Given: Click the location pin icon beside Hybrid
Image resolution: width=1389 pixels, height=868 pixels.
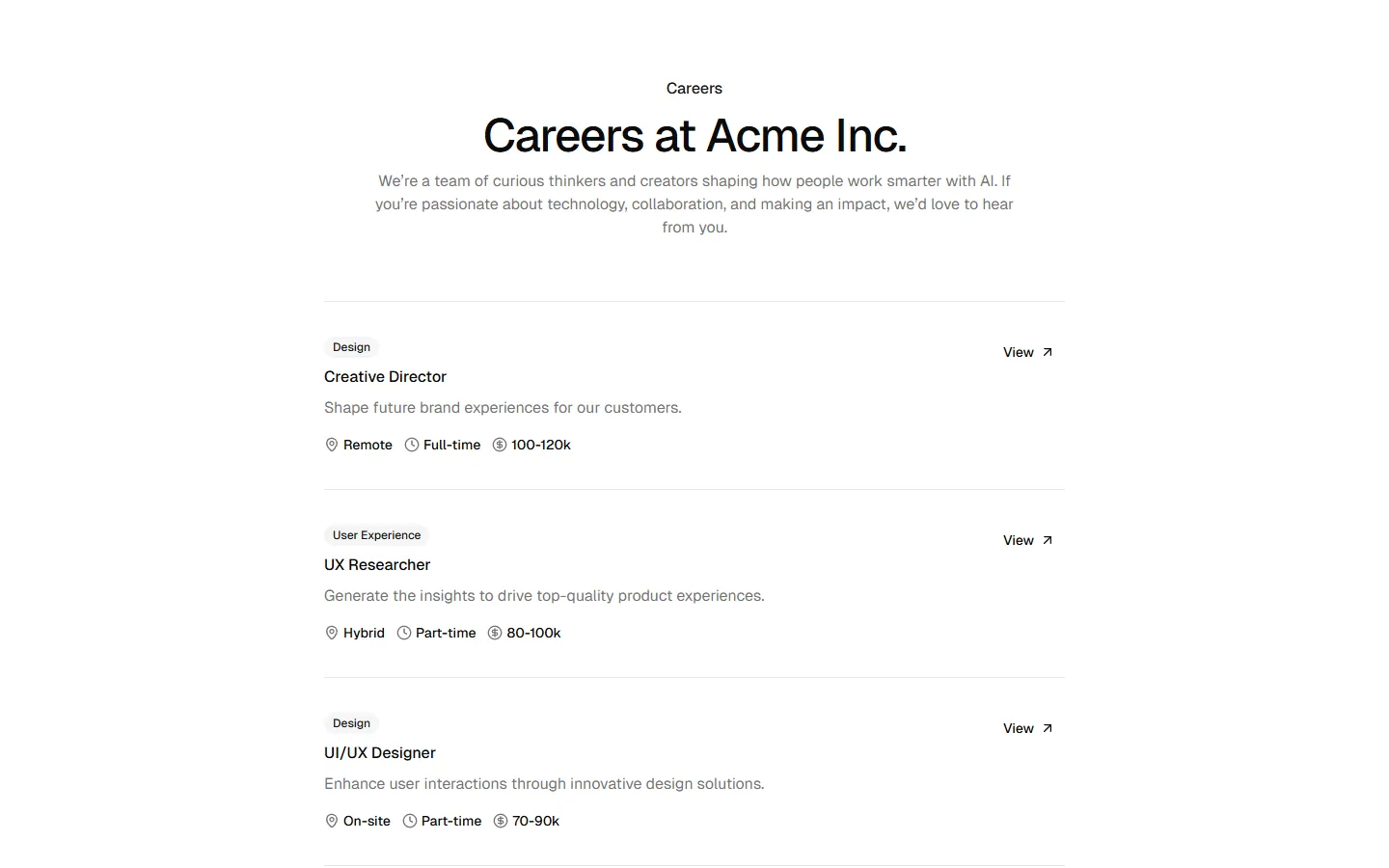Looking at the screenshot, I should click(332, 633).
